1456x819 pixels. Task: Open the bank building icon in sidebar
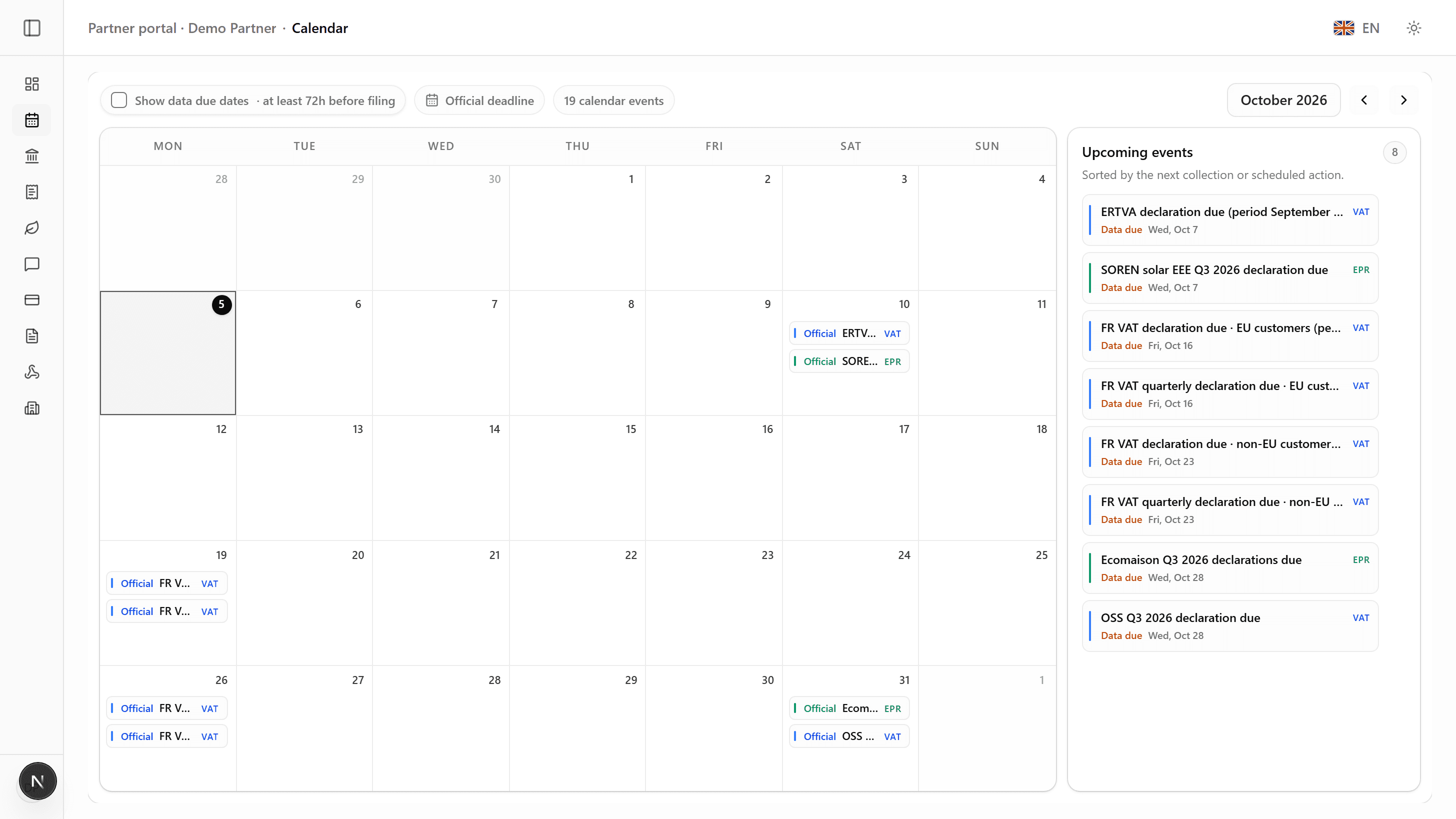pos(32,156)
